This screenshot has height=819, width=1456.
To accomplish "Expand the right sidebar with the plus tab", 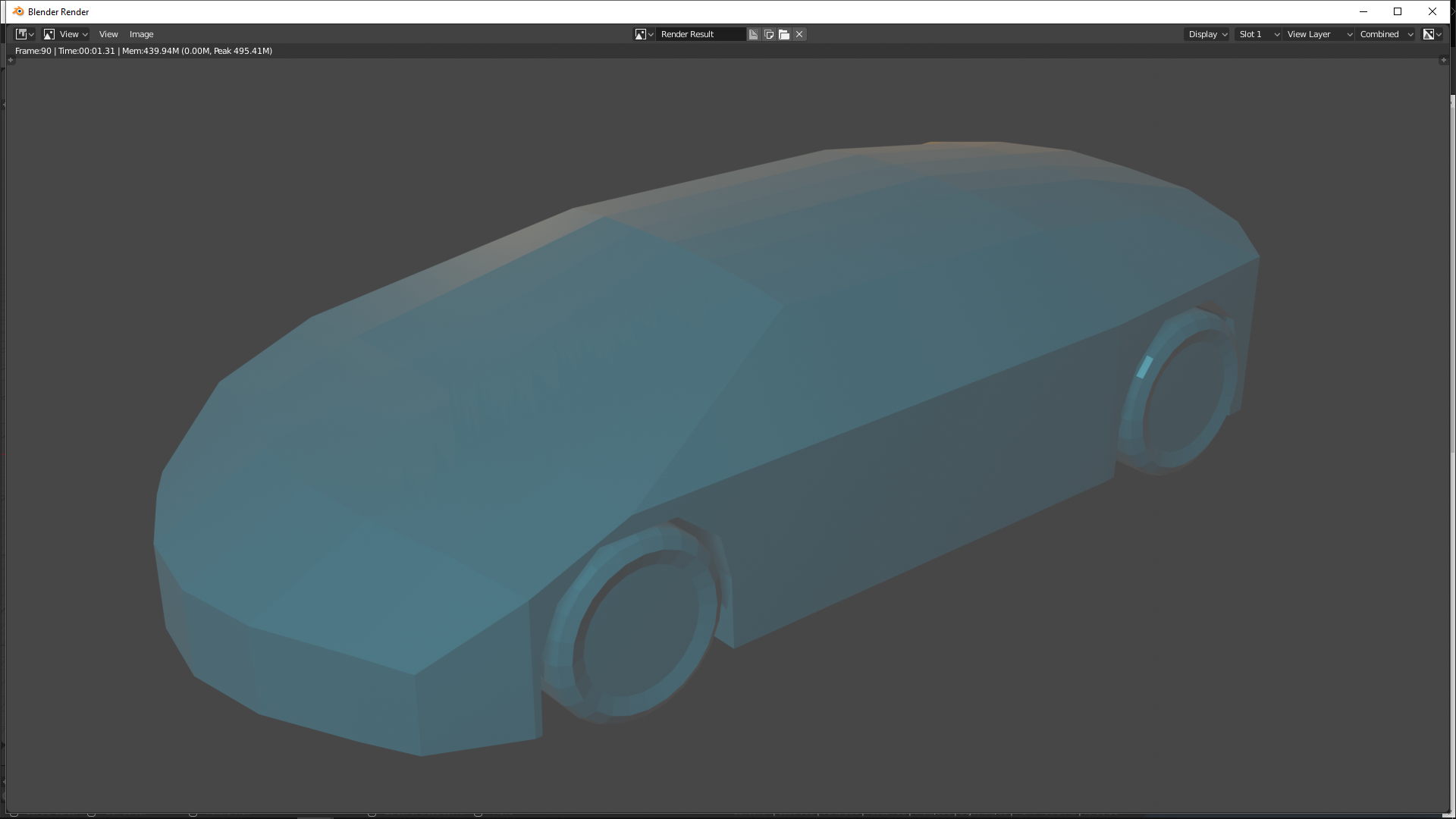I will pyautogui.click(x=1442, y=60).
